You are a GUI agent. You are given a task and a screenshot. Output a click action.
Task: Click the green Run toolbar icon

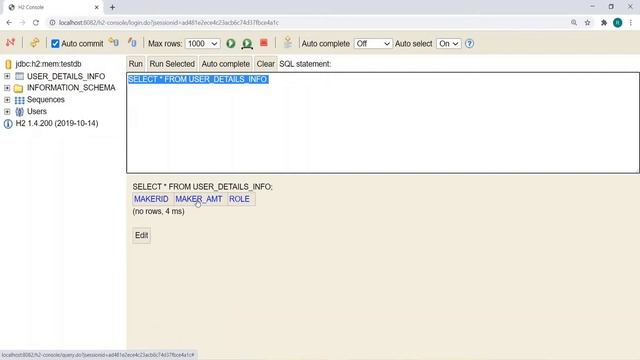[x=231, y=43]
